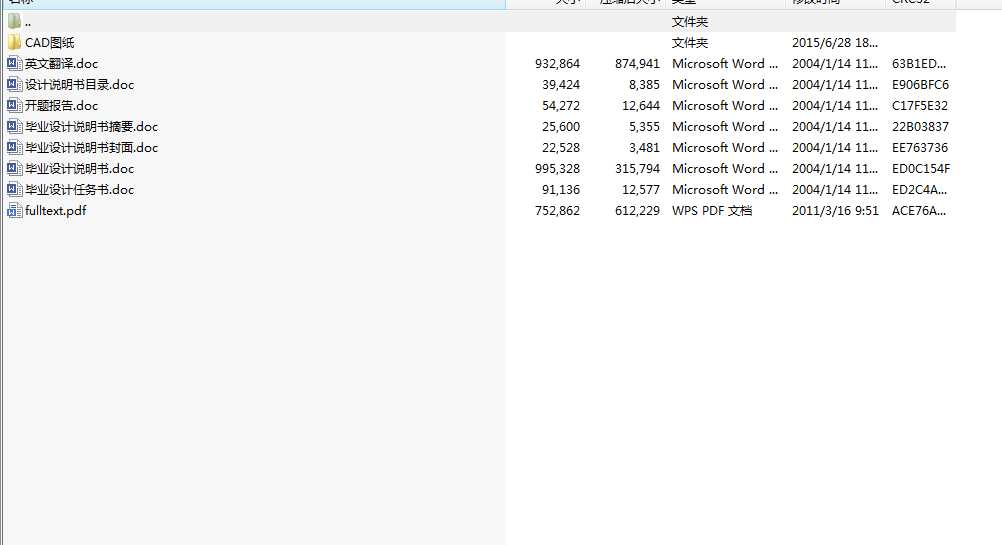The height and width of the screenshot is (545, 1002).
Task: Click the Word icon beside 毕业设计任务书.doc
Action: (14, 190)
